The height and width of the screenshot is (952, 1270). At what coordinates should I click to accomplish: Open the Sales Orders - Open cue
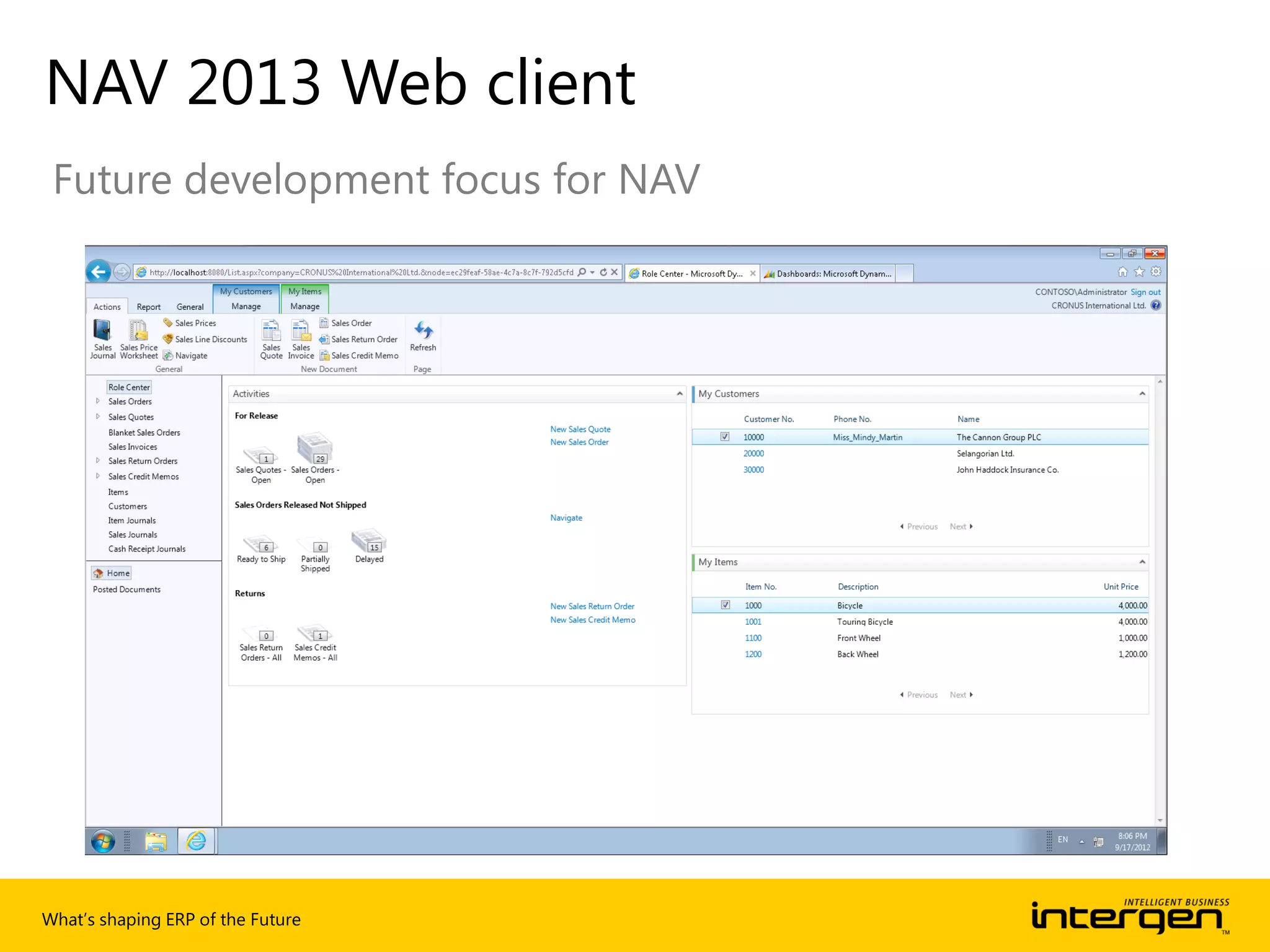pos(315,459)
